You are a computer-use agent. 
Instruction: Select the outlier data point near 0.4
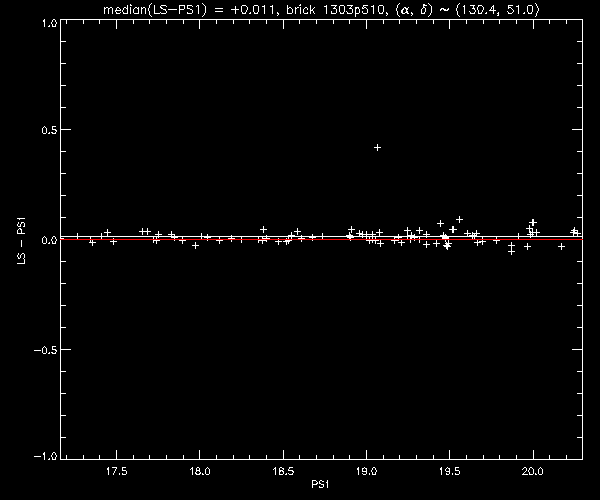(x=377, y=147)
